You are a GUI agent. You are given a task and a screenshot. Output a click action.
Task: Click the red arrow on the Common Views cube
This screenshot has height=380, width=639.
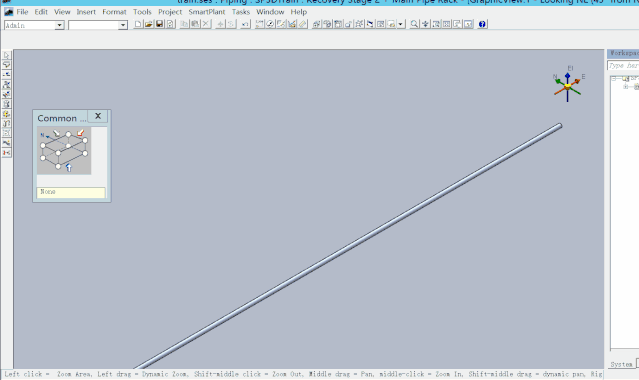point(80,133)
